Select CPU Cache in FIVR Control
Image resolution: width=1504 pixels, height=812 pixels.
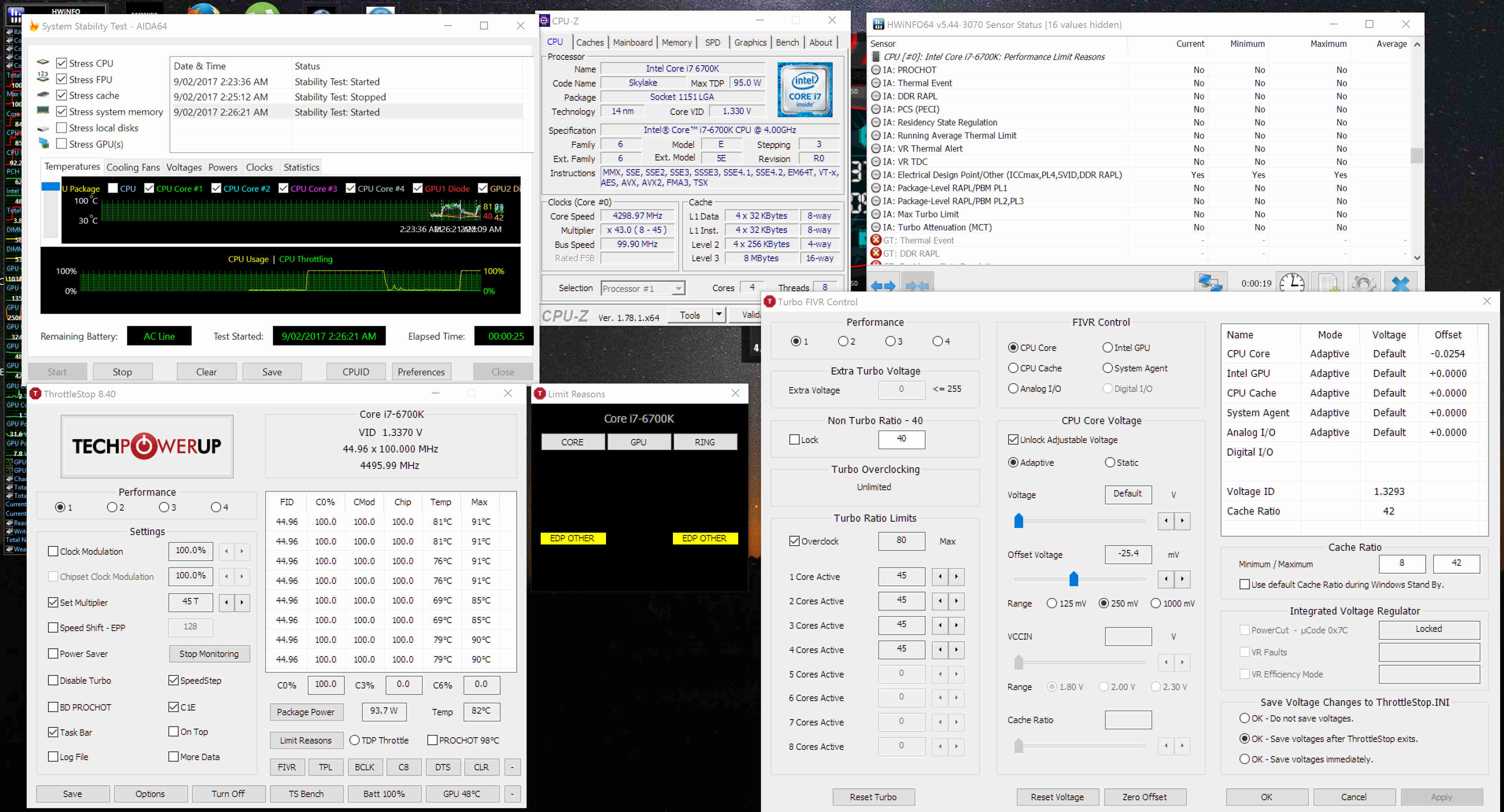(x=1014, y=368)
